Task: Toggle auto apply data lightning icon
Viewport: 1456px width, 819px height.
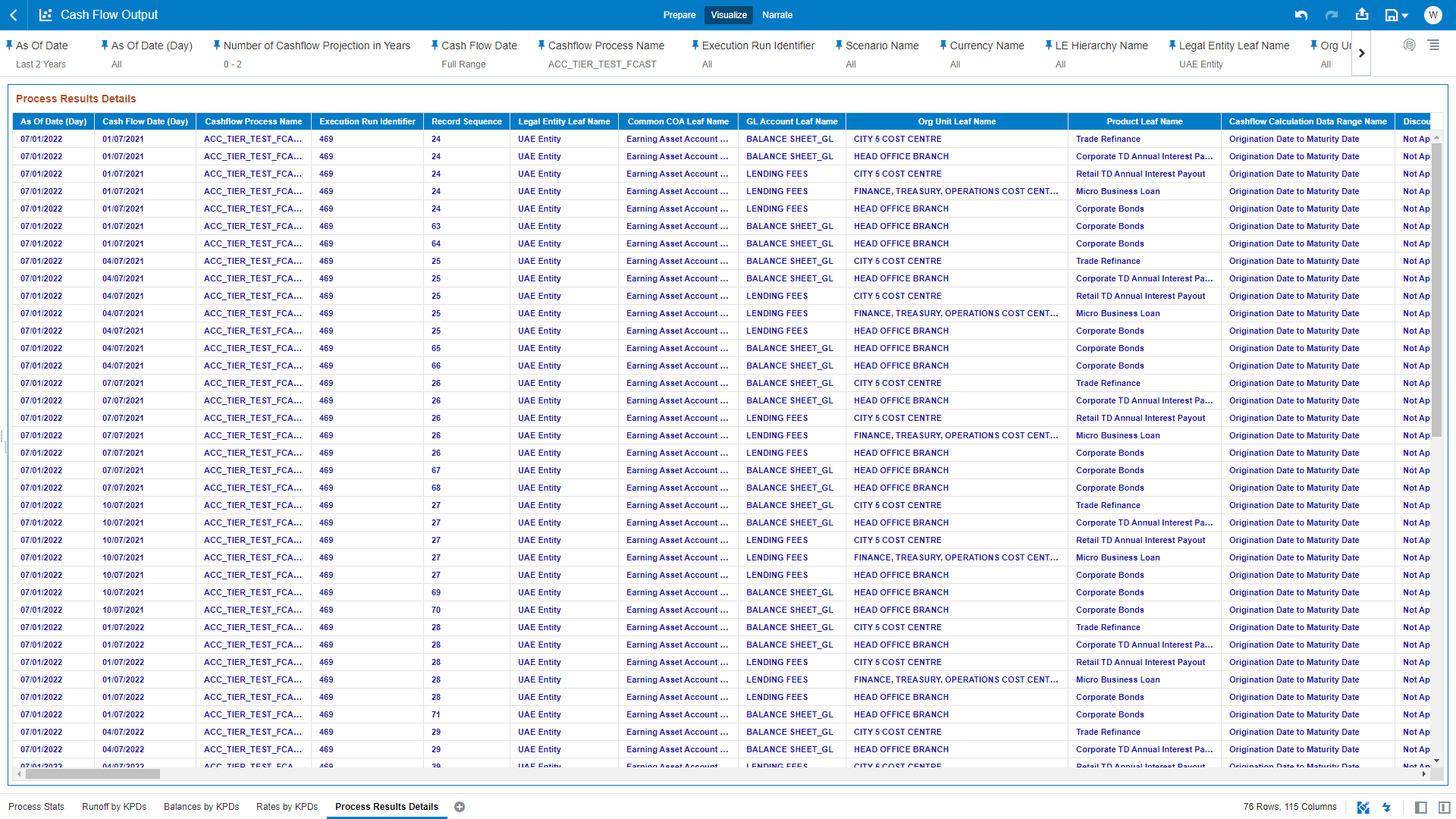Action: (x=1386, y=808)
